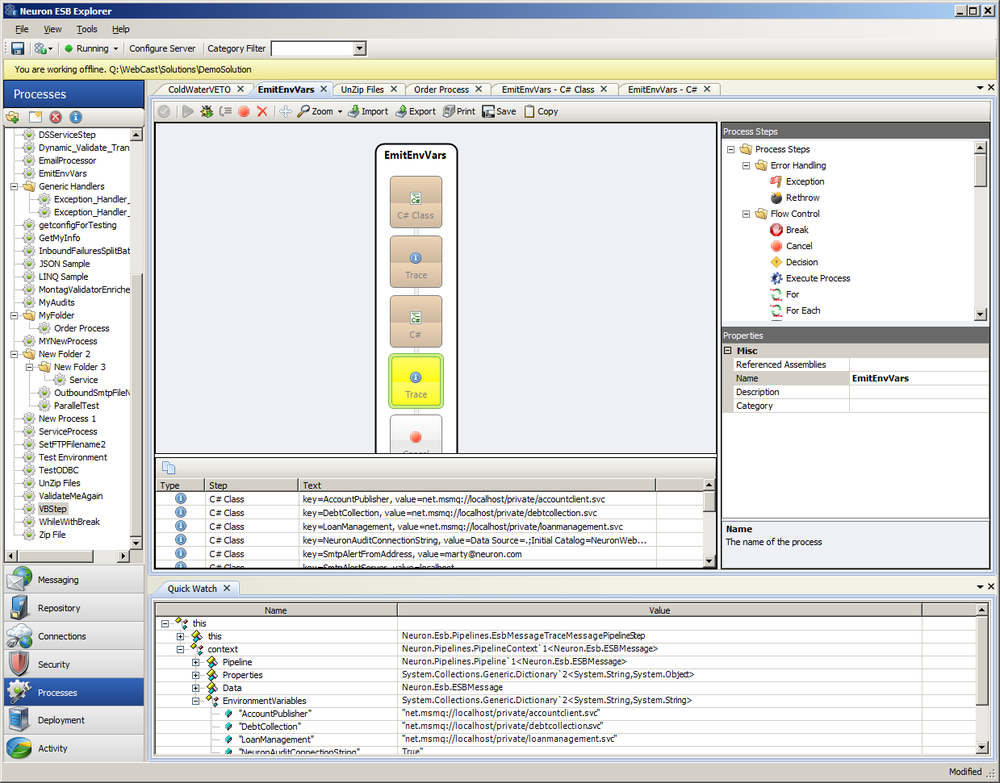Select the highlighted yellow Trace step
Image resolution: width=1000 pixels, height=783 pixels.
(416, 381)
